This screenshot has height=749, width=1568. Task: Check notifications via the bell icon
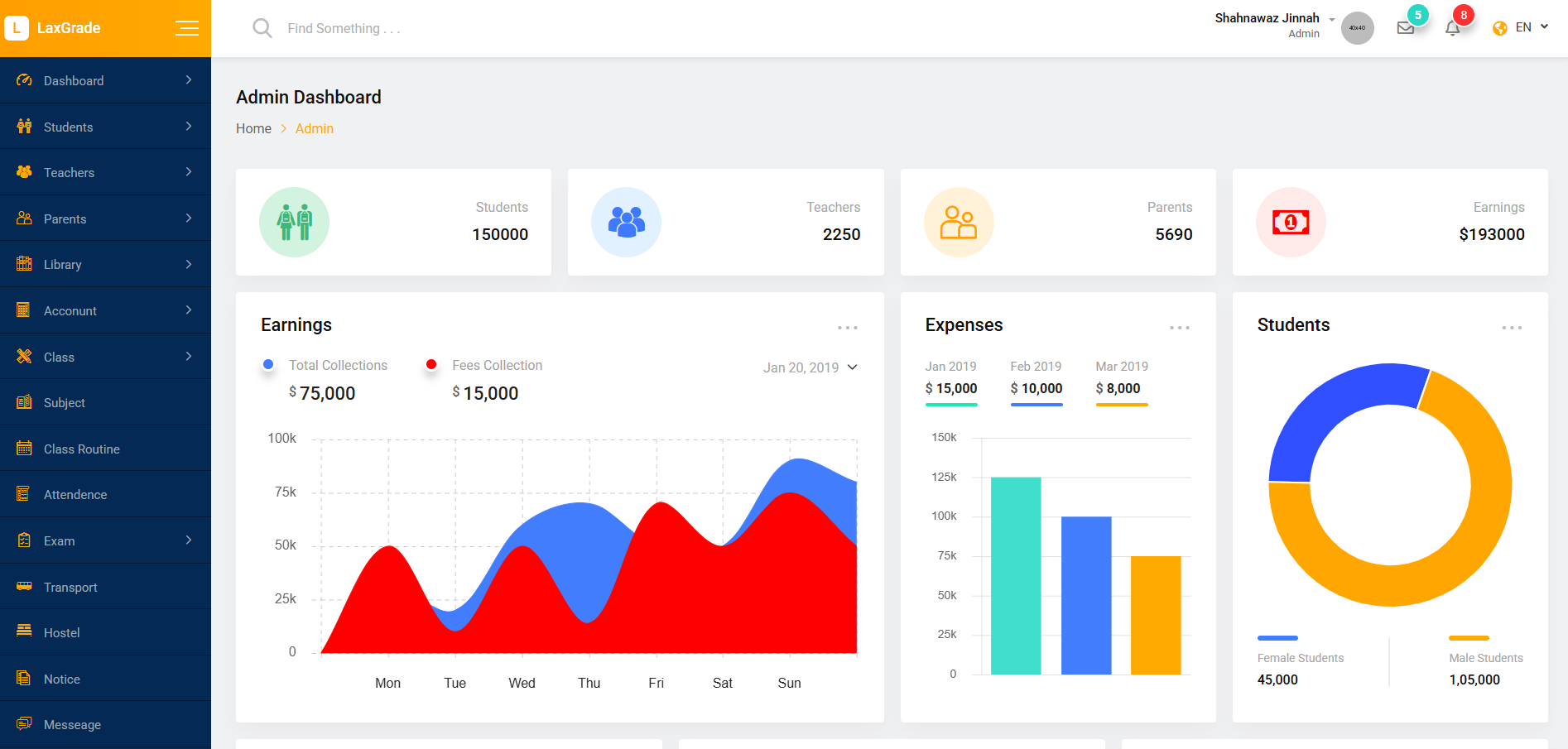pyautogui.click(x=1451, y=27)
